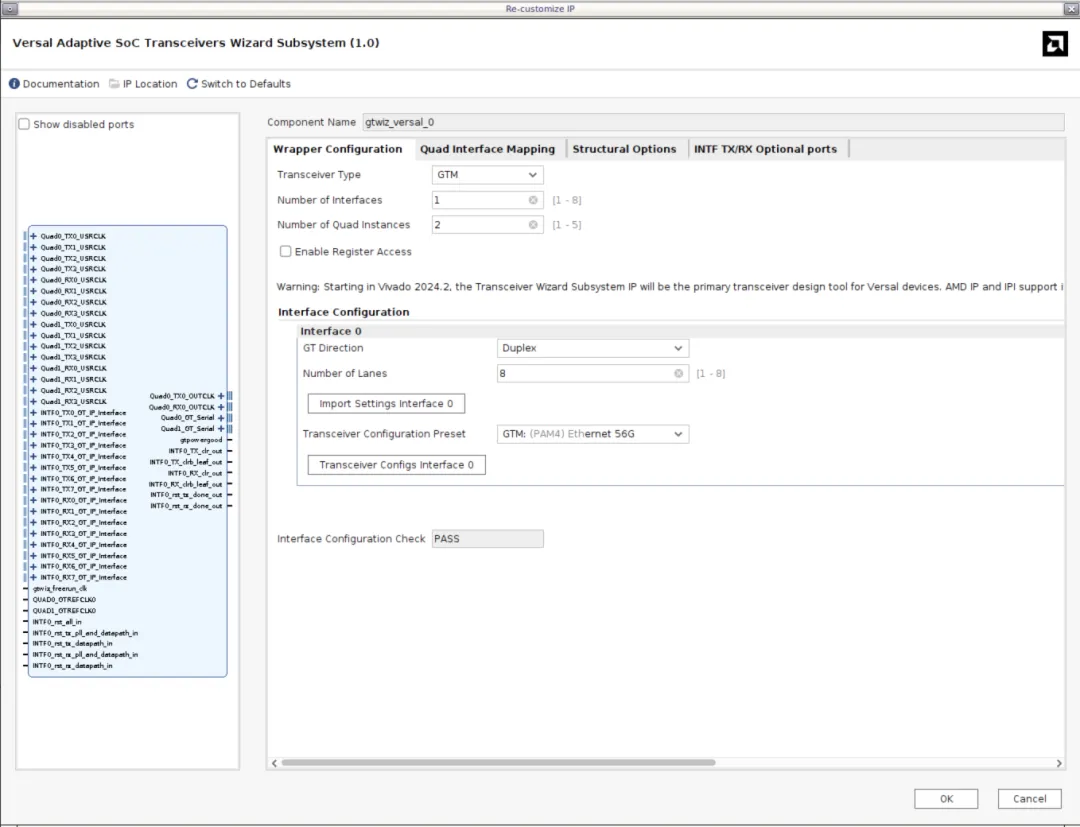Expand the Quad1_RX0_USRCLK port
1080x827 pixels.
pos(33,368)
